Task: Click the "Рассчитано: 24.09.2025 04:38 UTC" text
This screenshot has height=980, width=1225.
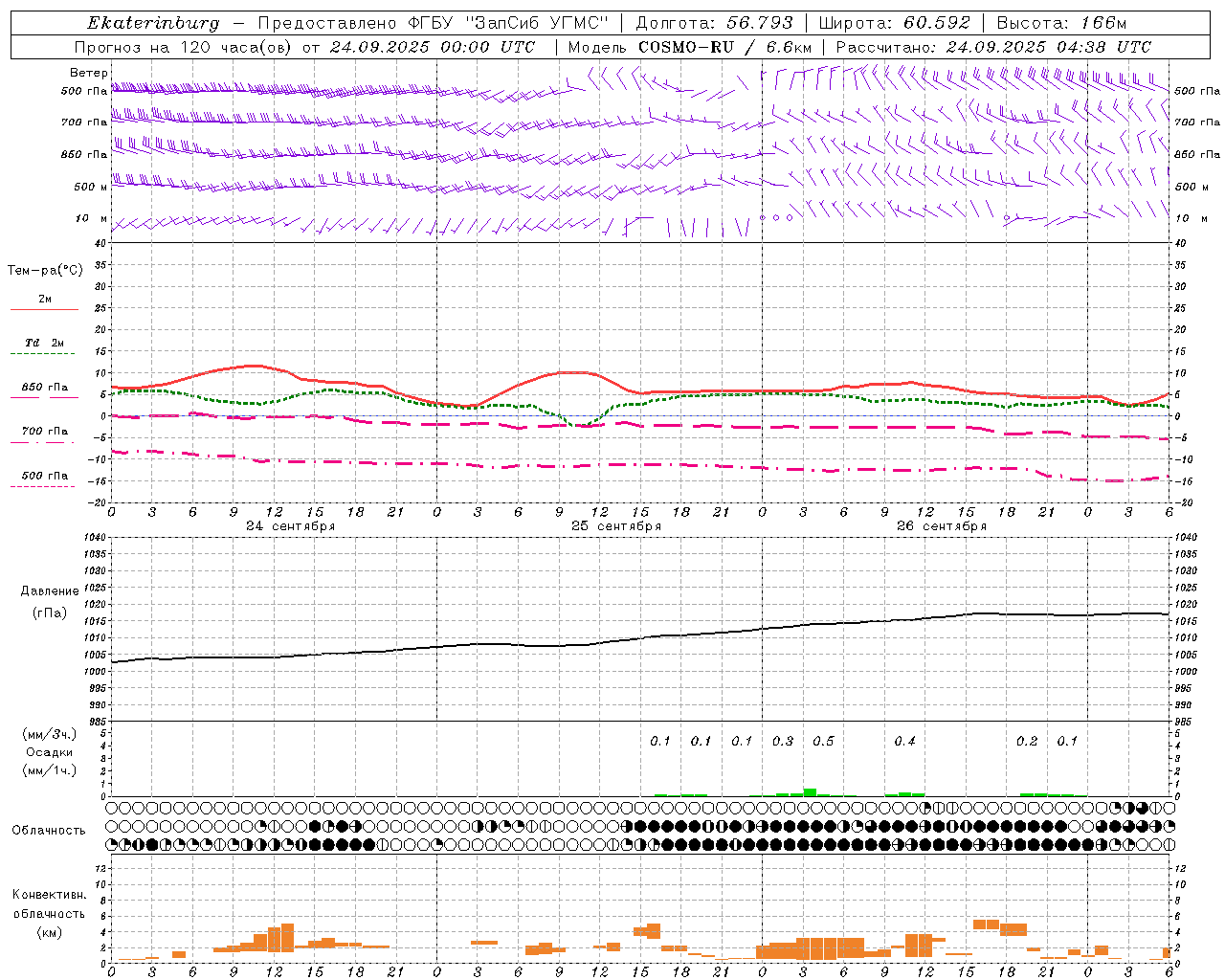Action: click(993, 47)
